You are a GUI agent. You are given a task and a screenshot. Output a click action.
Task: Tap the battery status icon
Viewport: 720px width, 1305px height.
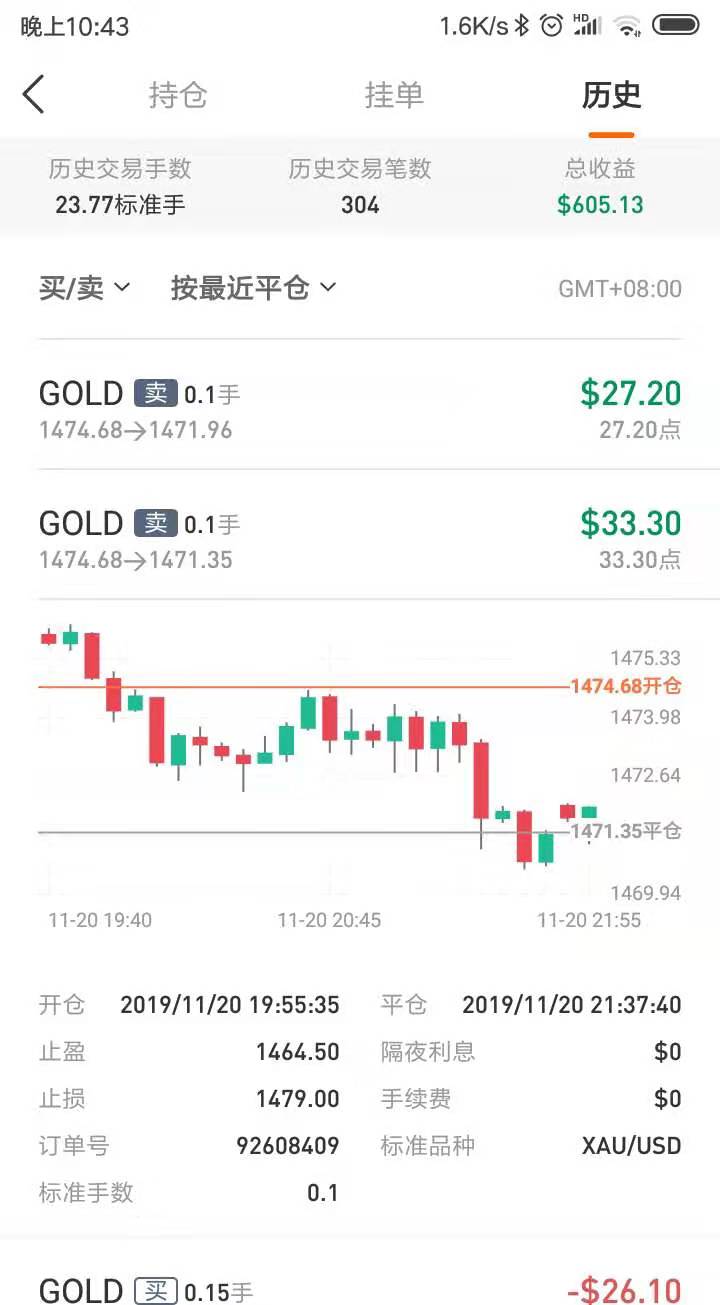click(676, 26)
